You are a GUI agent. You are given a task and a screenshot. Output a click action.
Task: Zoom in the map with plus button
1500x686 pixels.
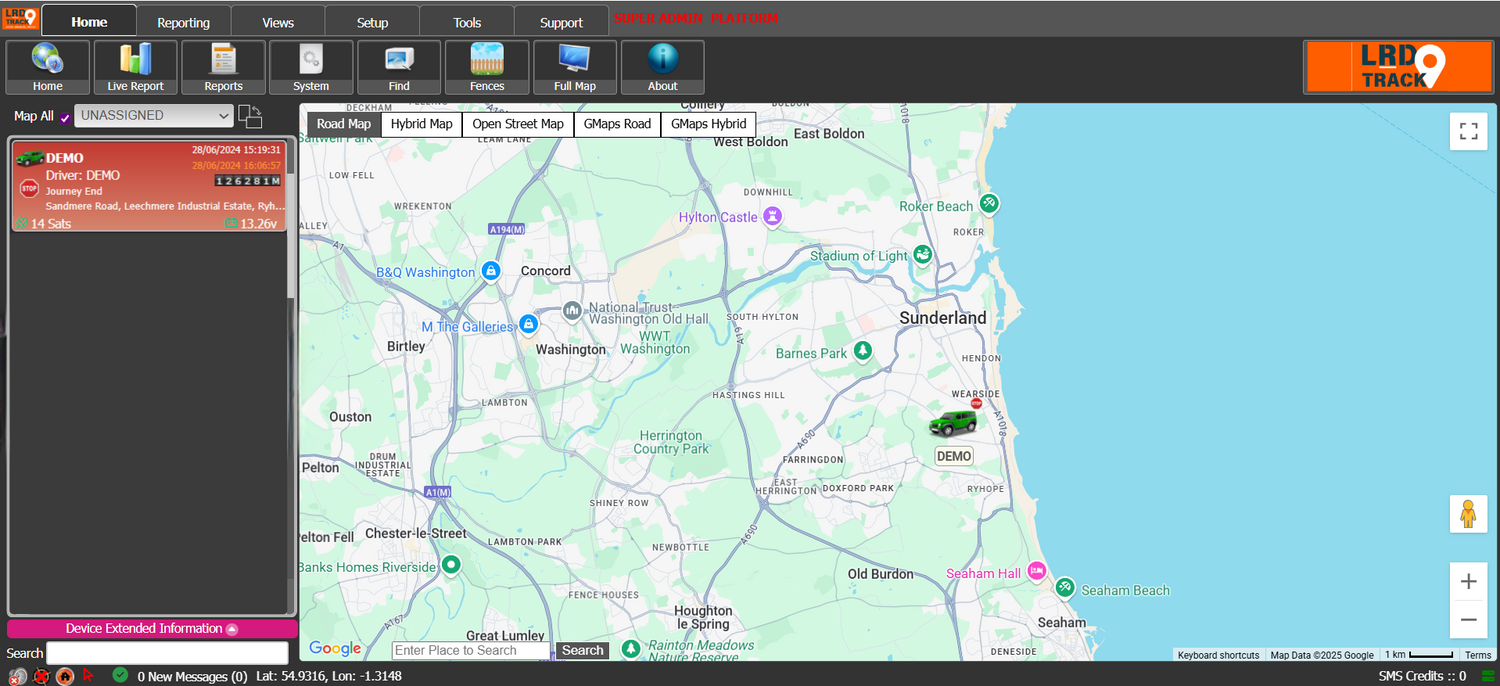(x=1468, y=581)
